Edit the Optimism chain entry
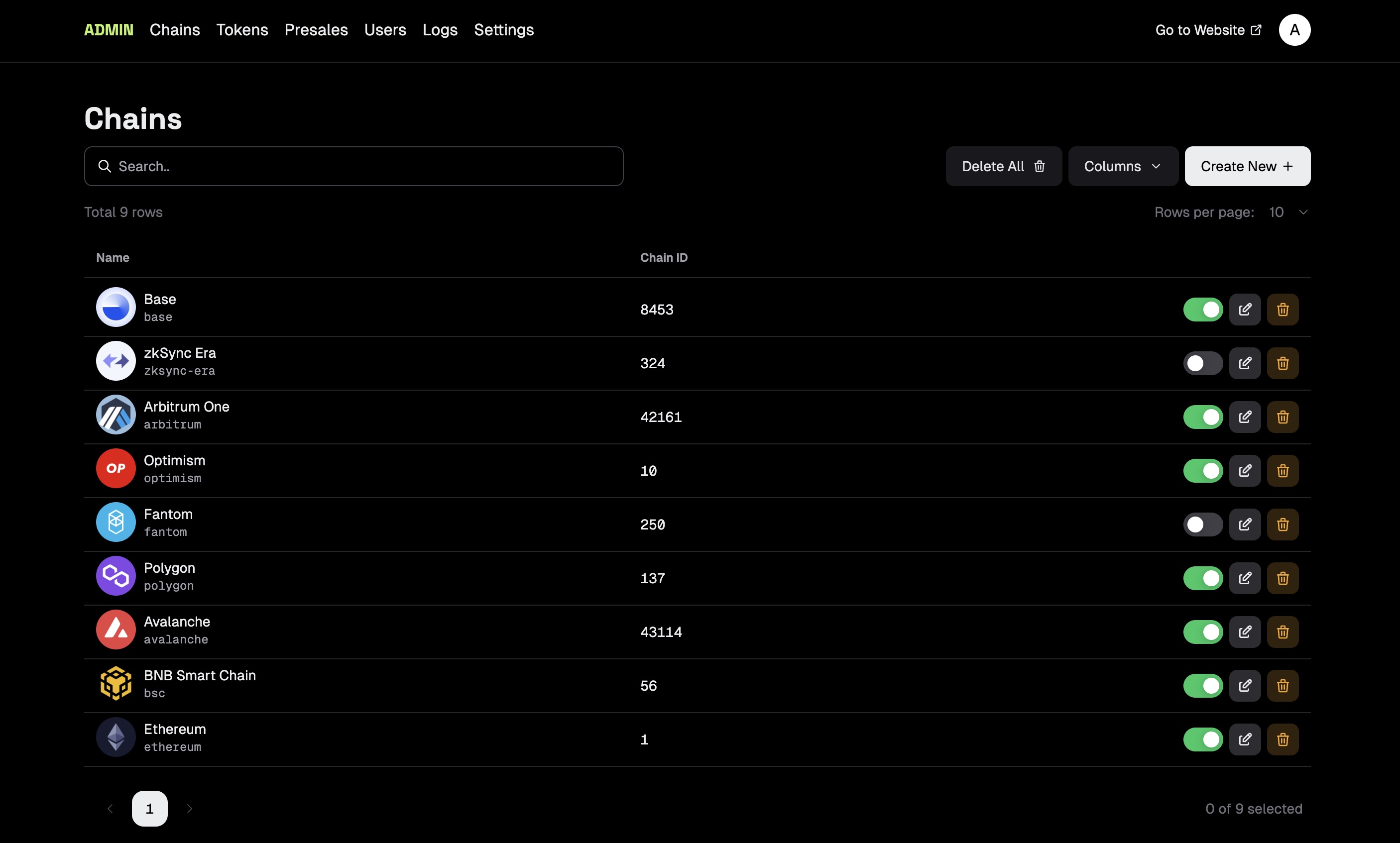 (1244, 470)
